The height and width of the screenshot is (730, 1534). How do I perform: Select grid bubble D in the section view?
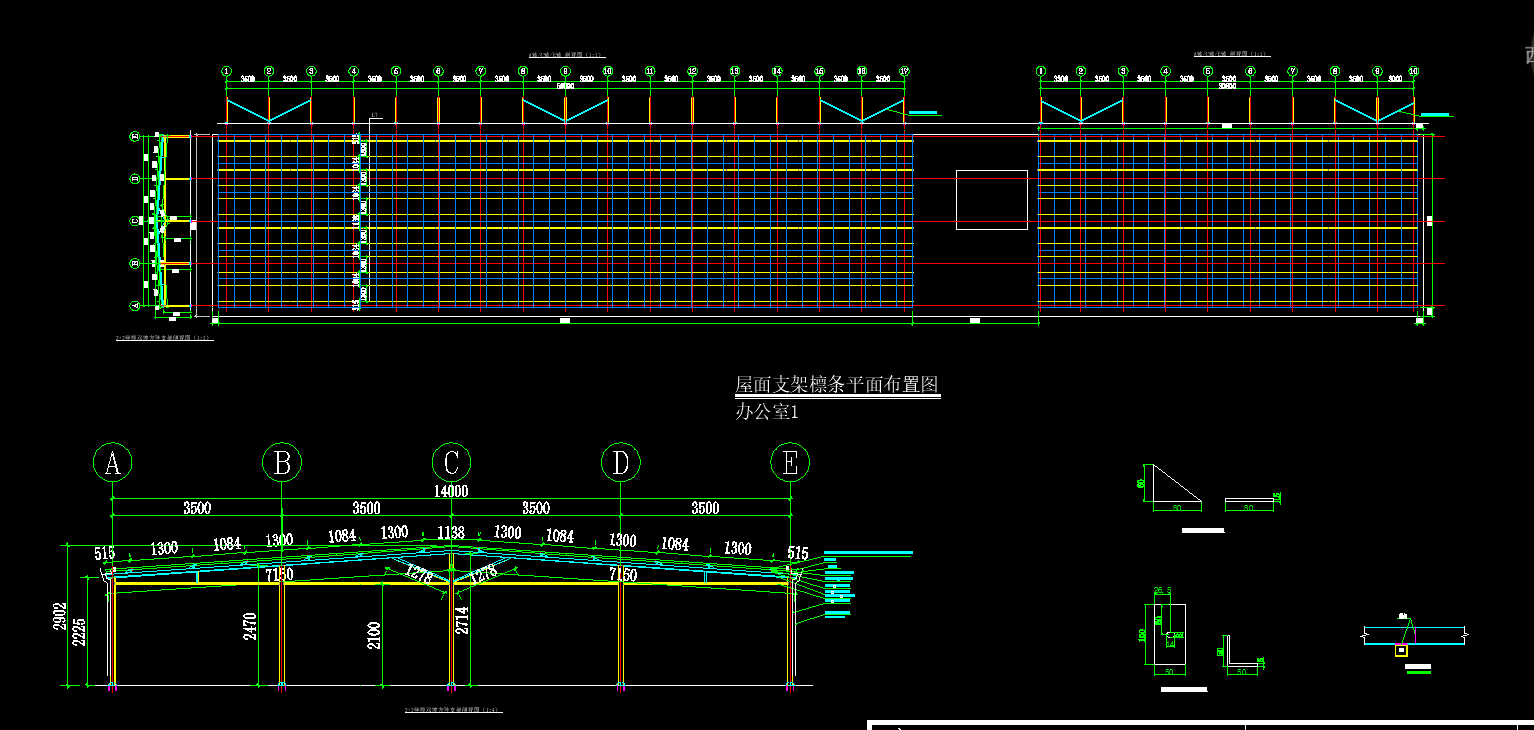coord(621,463)
